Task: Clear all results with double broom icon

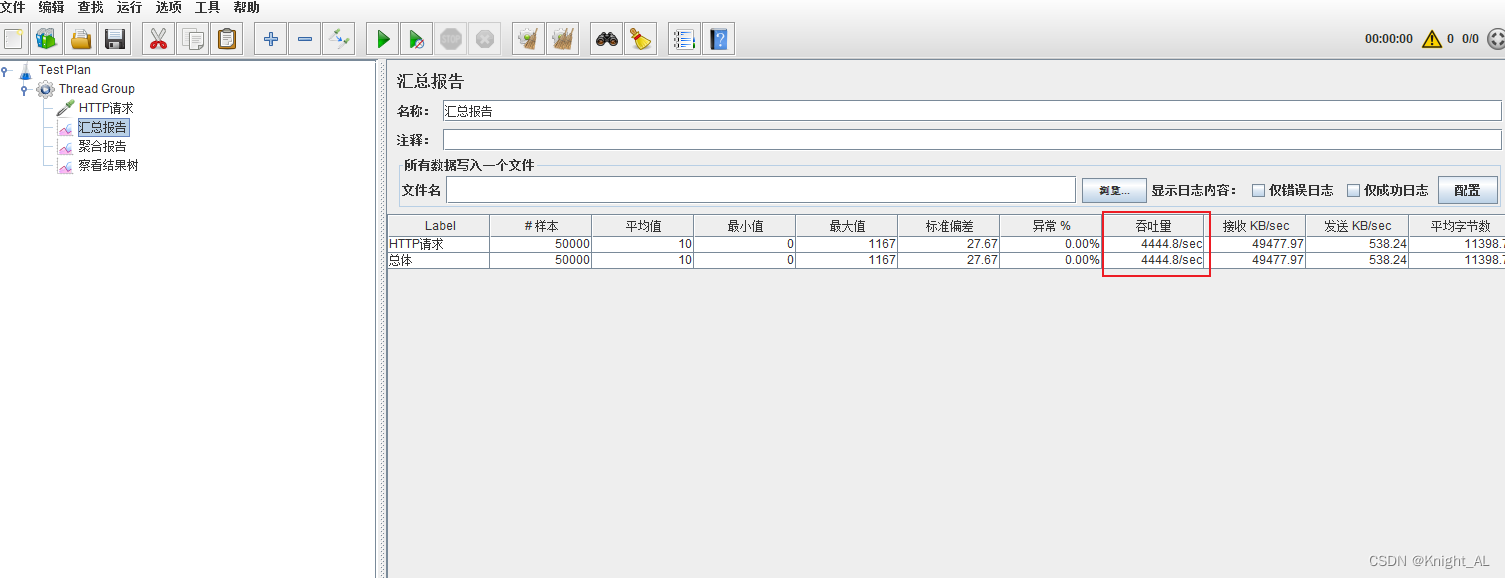Action: [x=562, y=39]
